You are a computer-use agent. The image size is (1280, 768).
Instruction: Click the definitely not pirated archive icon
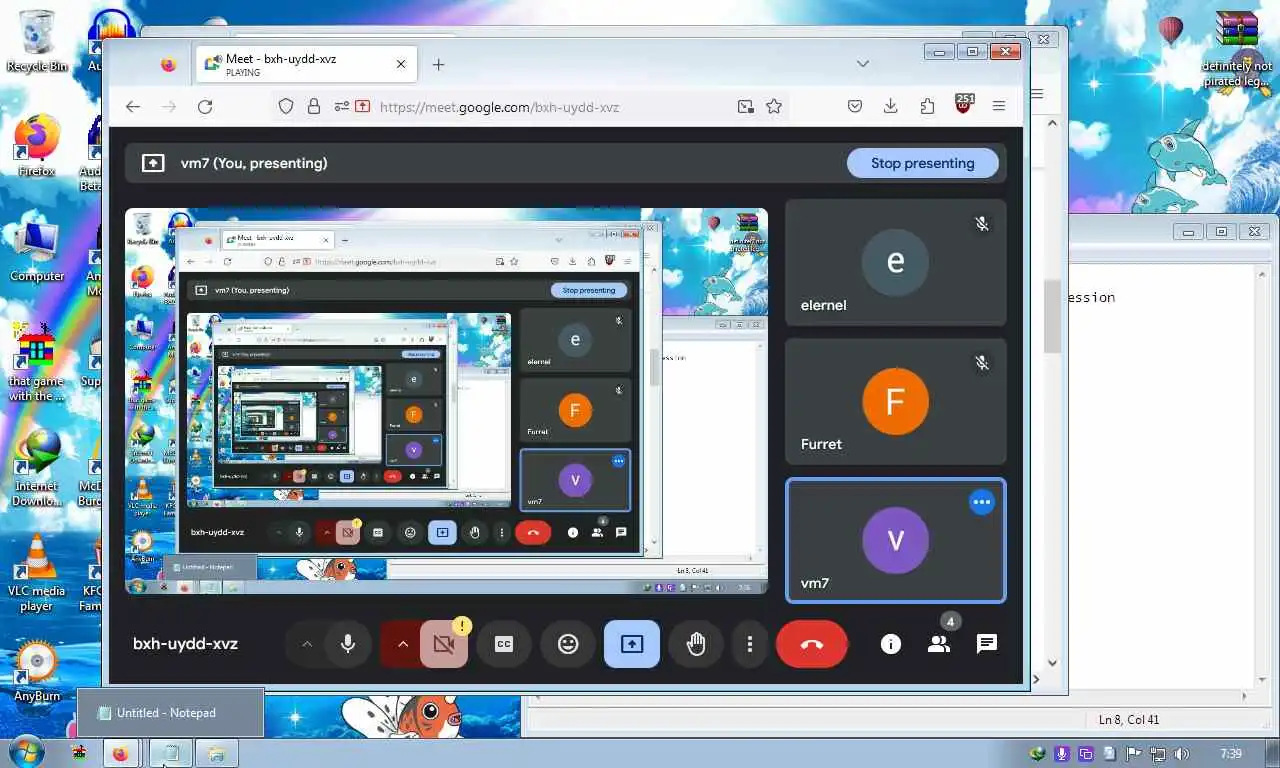(x=1236, y=50)
